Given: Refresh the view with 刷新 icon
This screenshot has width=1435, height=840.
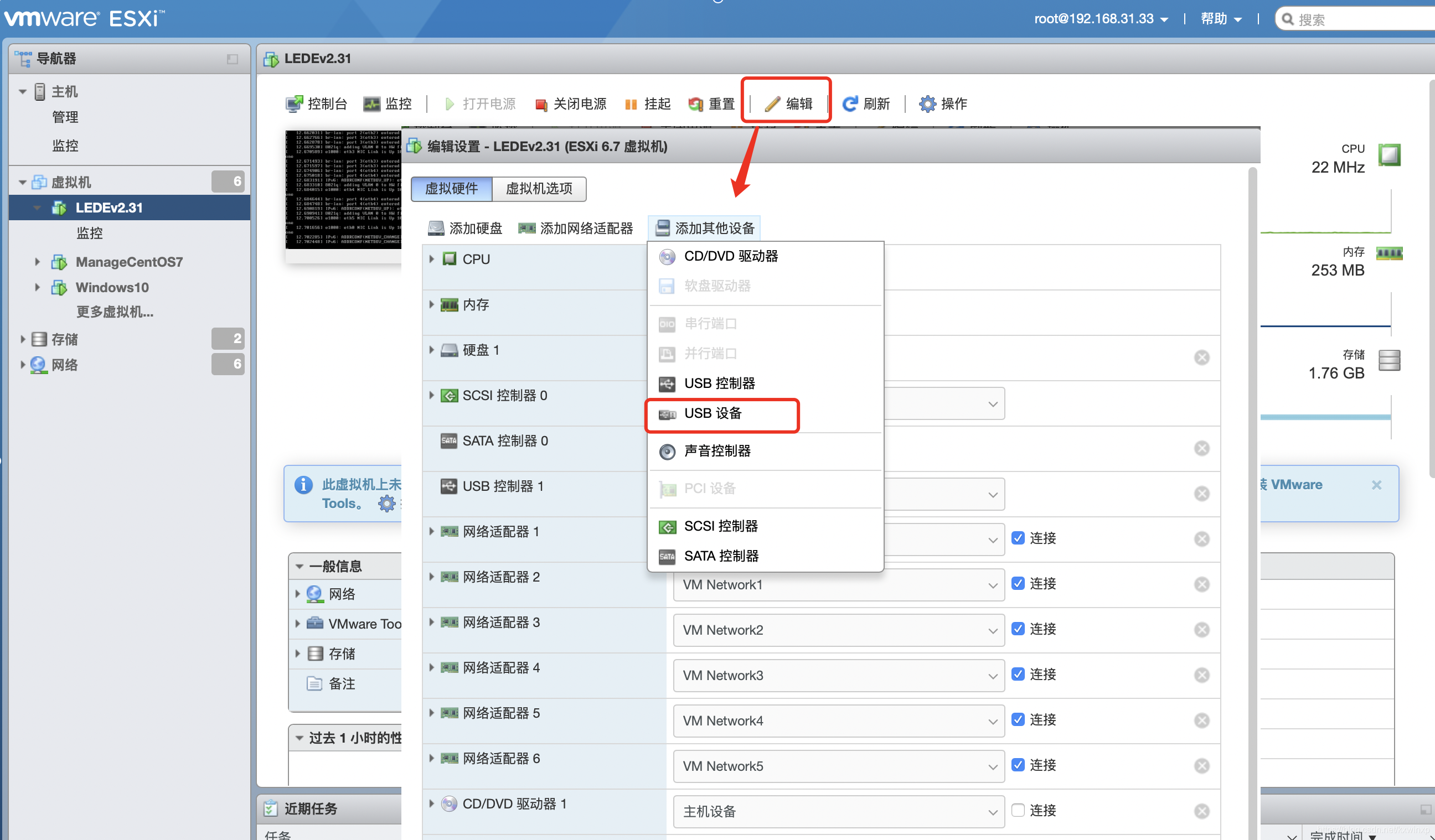Looking at the screenshot, I should tap(850, 103).
